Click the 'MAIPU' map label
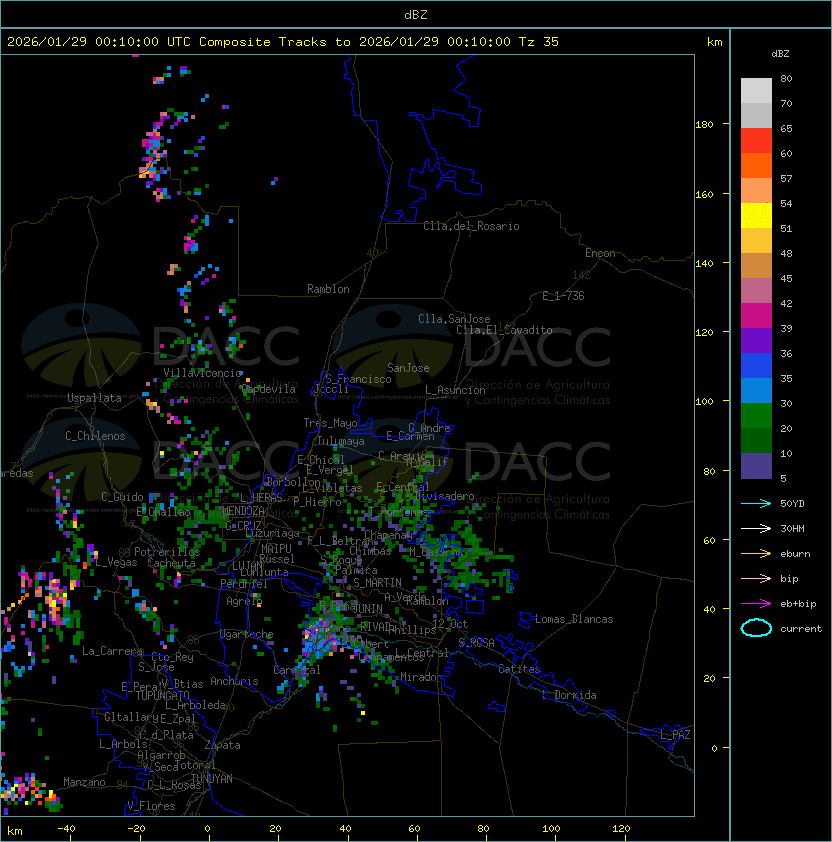The image size is (832, 842). point(276,549)
